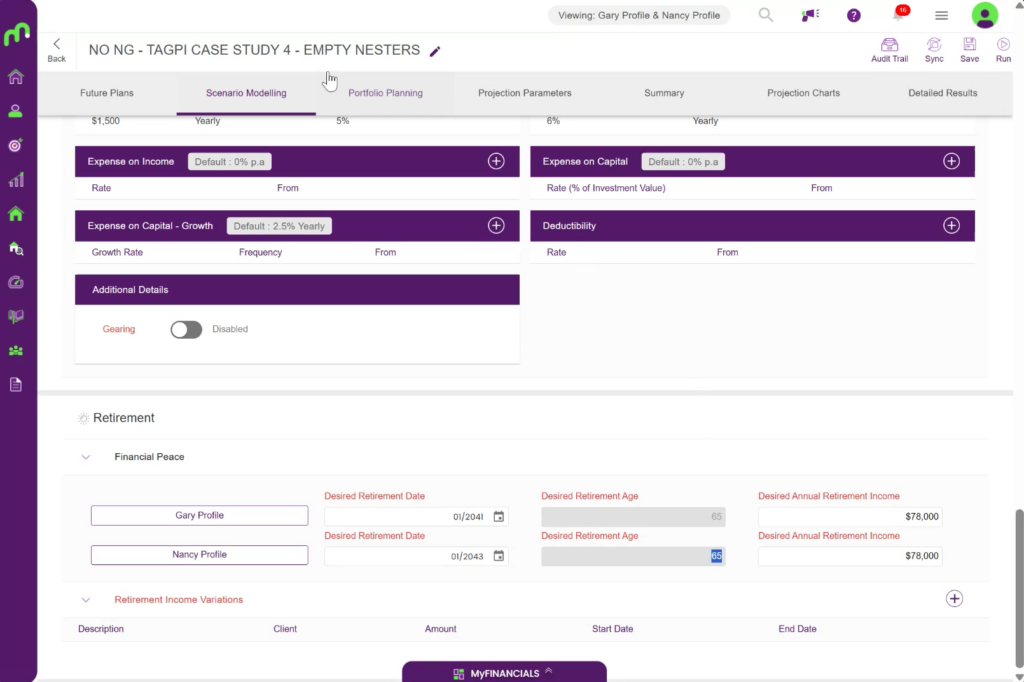Expand the MyFINANCIALS bottom panel

(504, 672)
